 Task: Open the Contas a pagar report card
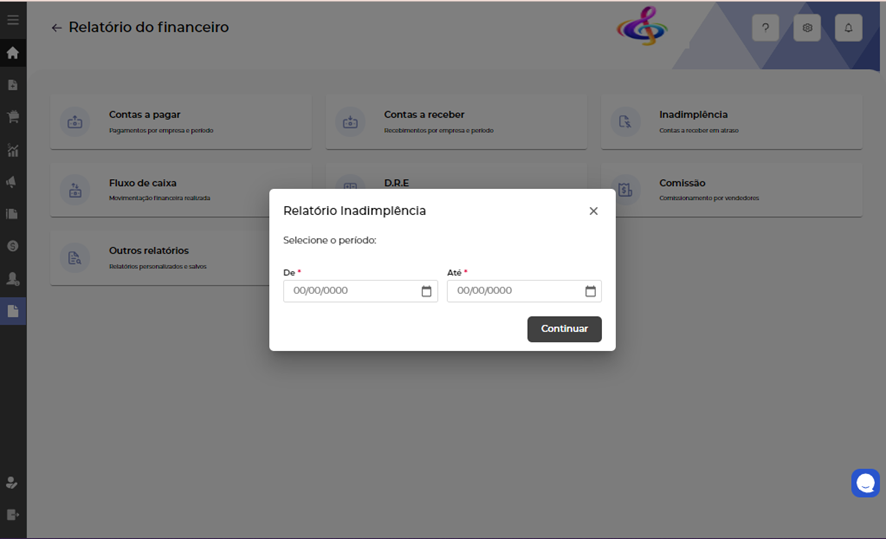pyautogui.click(x=180, y=122)
